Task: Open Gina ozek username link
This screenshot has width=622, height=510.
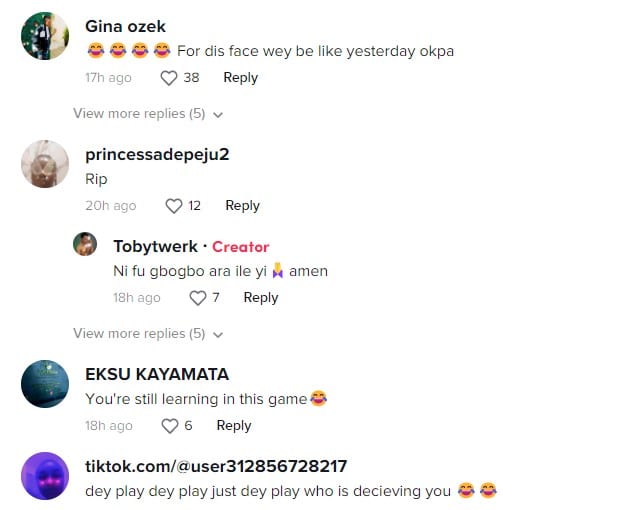Action: click(x=126, y=26)
